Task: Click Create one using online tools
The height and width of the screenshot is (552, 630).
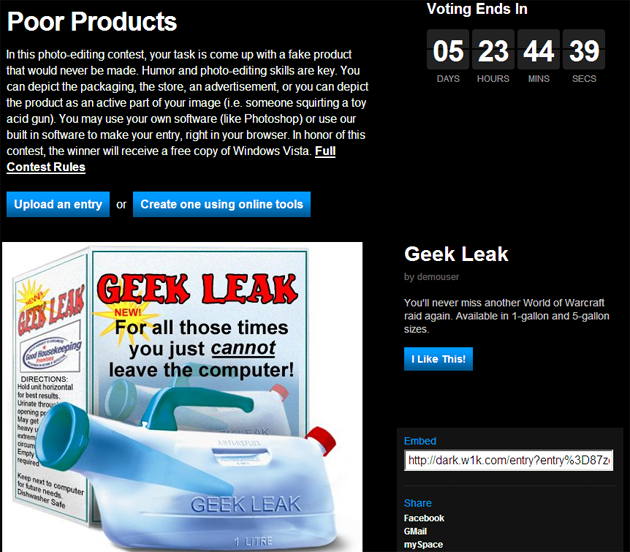Action: [221, 204]
